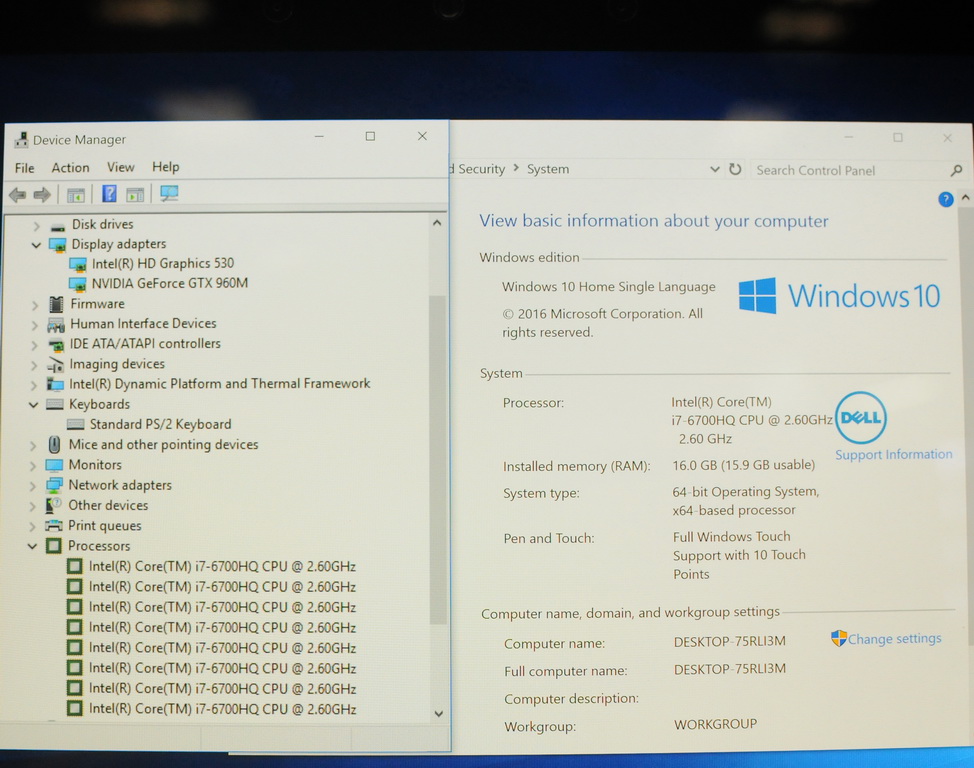Collapse the Keyboards node

coord(34,405)
